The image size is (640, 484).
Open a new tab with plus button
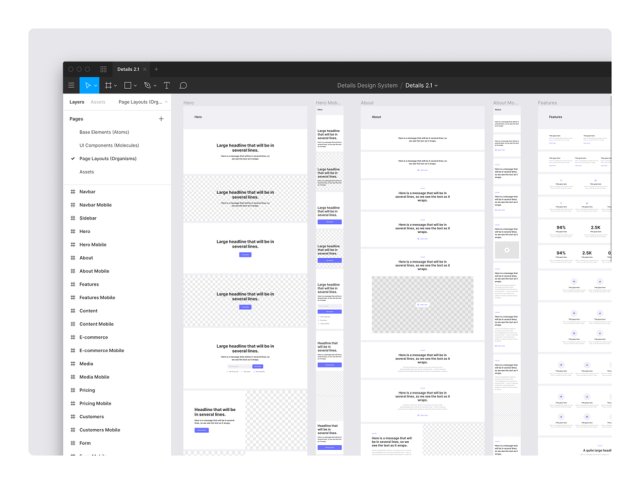coord(156,69)
